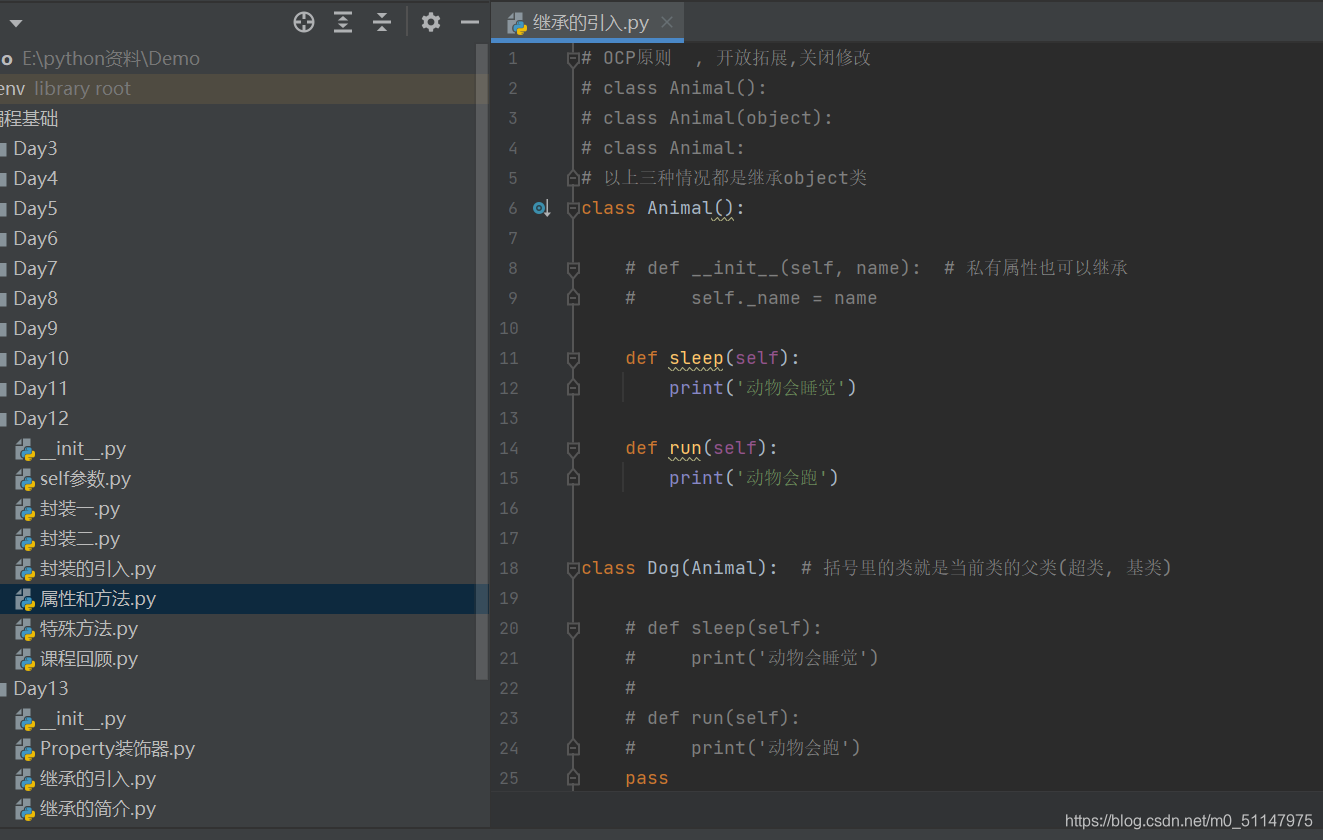Open self参数.py in the project tree
Screen dimensions: 1323x840
click(85, 479)
